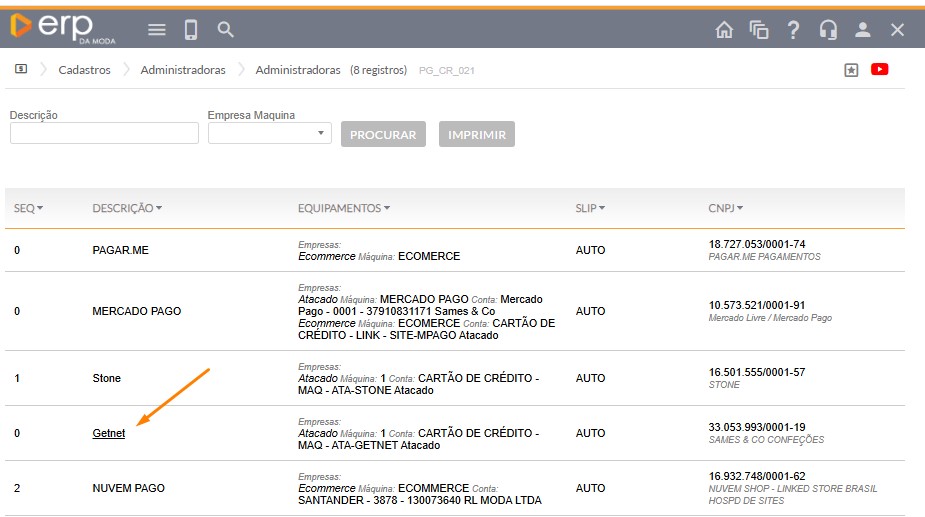This screenshot has height=517, width=925.
Task: Open the user profile icon
Action: tap(862, 30)
